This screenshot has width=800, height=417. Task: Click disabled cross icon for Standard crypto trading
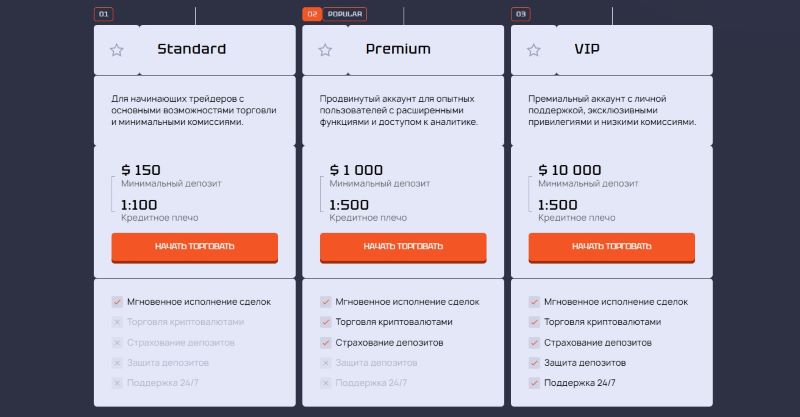(x=117, y=322)
